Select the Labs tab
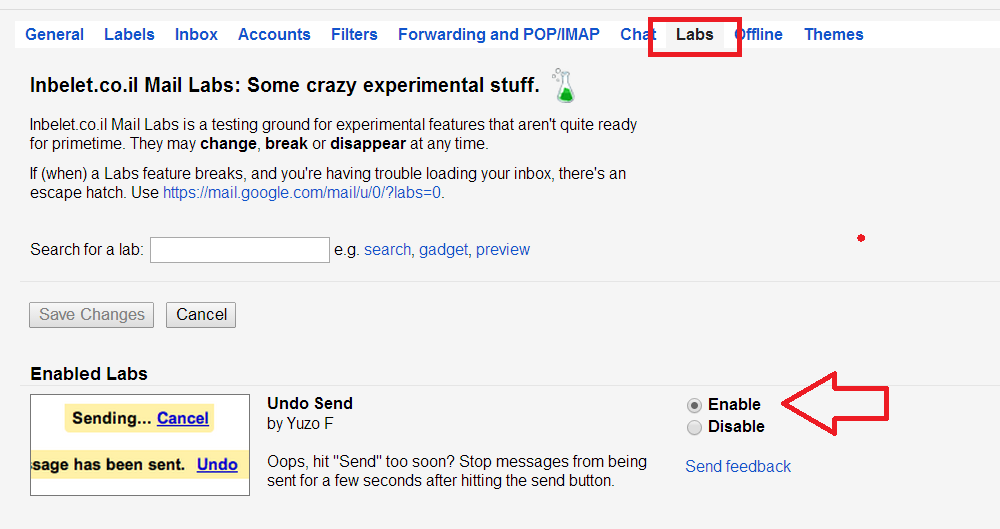This screenshot has width=1000, height=529. pyautogui.click(x=694, y=34)
